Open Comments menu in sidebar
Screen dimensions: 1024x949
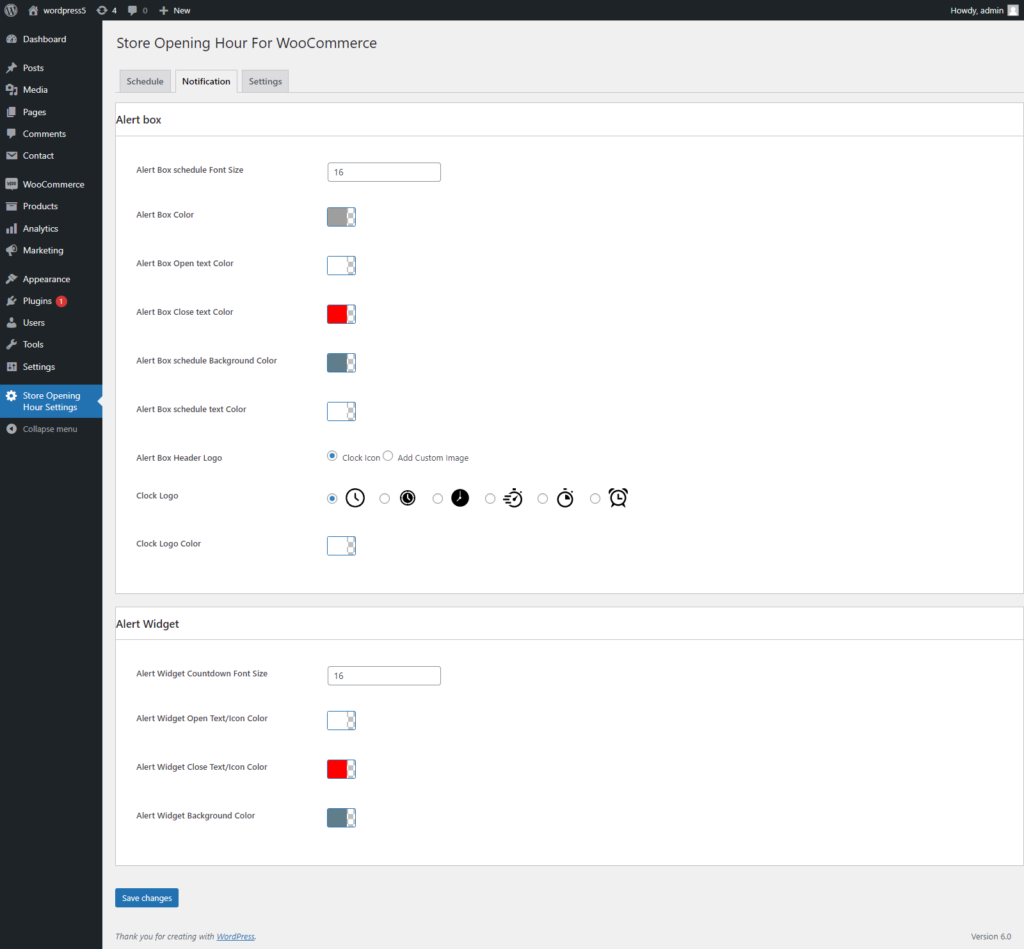(51, 134)
